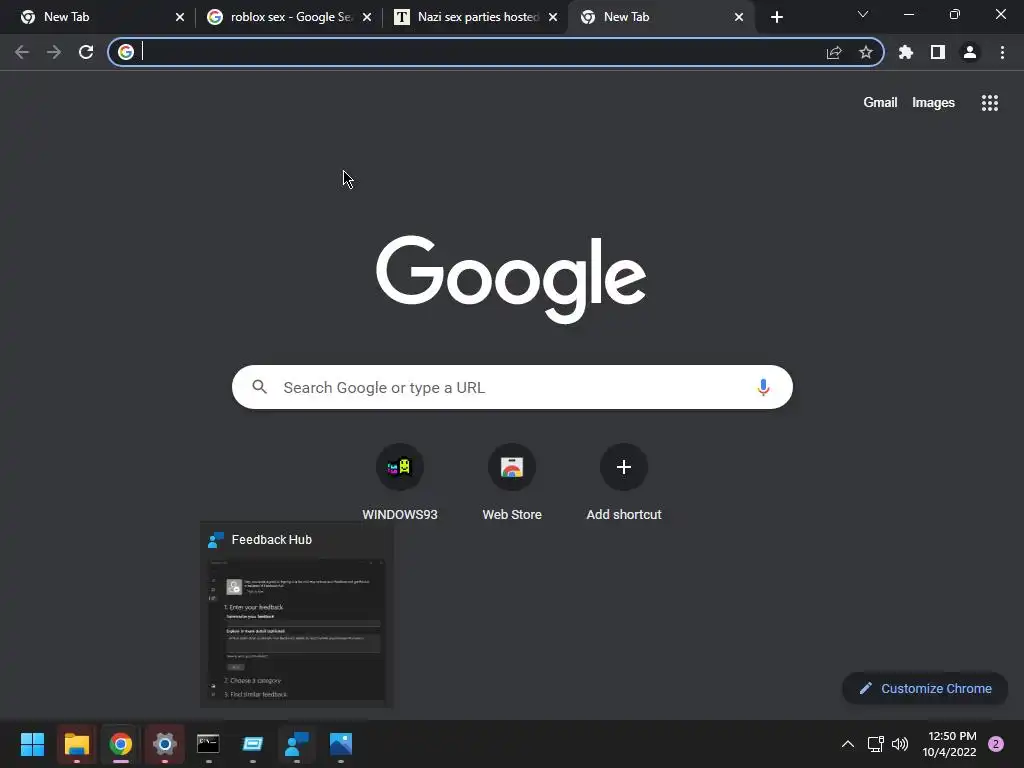Open the profile avatar menu
The image size is (1024, 768).
coord(970,52)
